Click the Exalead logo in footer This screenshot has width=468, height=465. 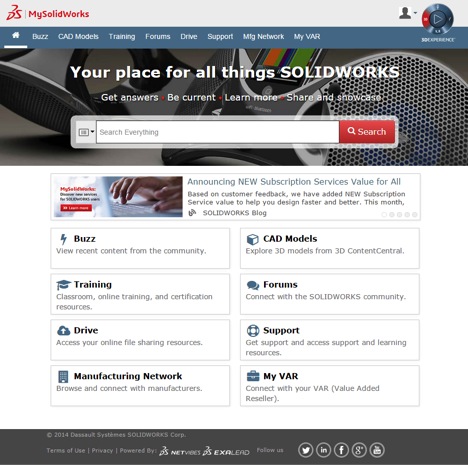[x=226, y=451]
